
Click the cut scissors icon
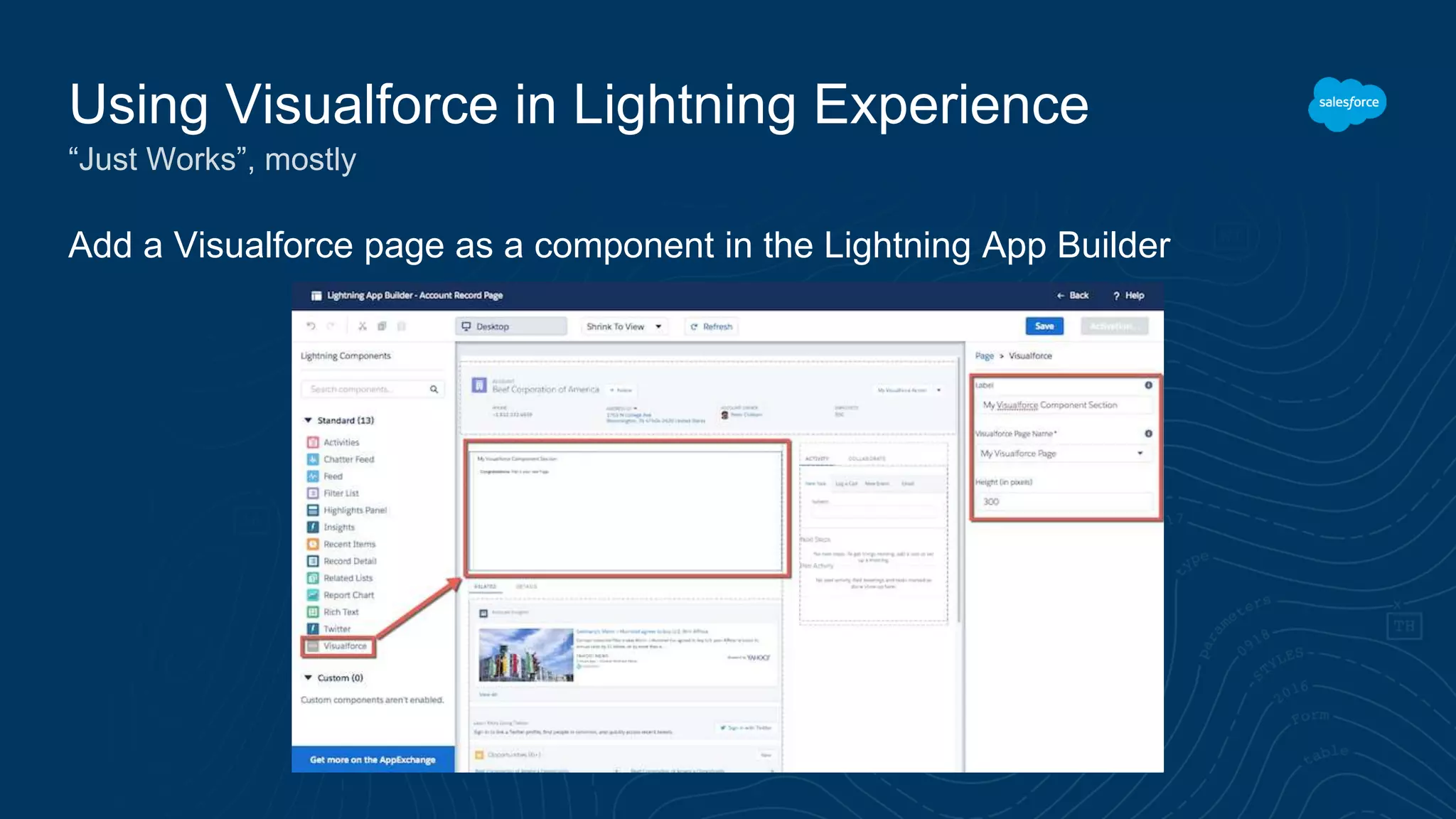tap(362, 326)
